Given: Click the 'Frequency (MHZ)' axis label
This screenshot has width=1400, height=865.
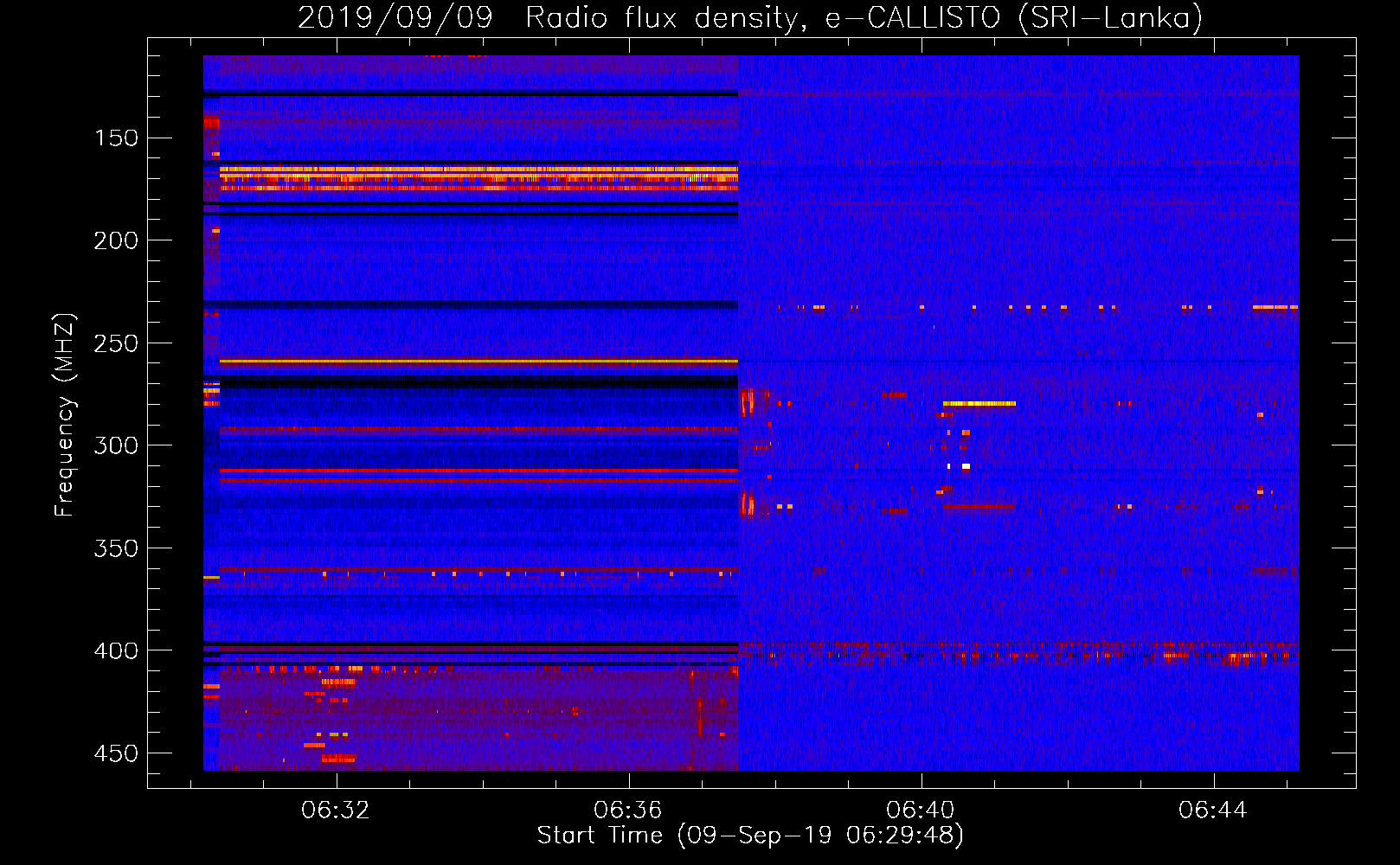Looking at the screenshot, I should [x=65, y=414].
